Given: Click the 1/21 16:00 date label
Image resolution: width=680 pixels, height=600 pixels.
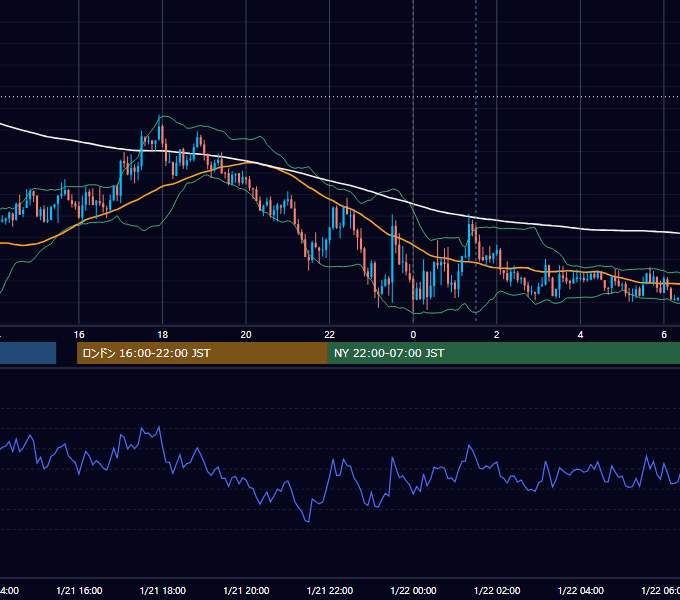Looking at the screenshot, I should [x=79, y=590].
